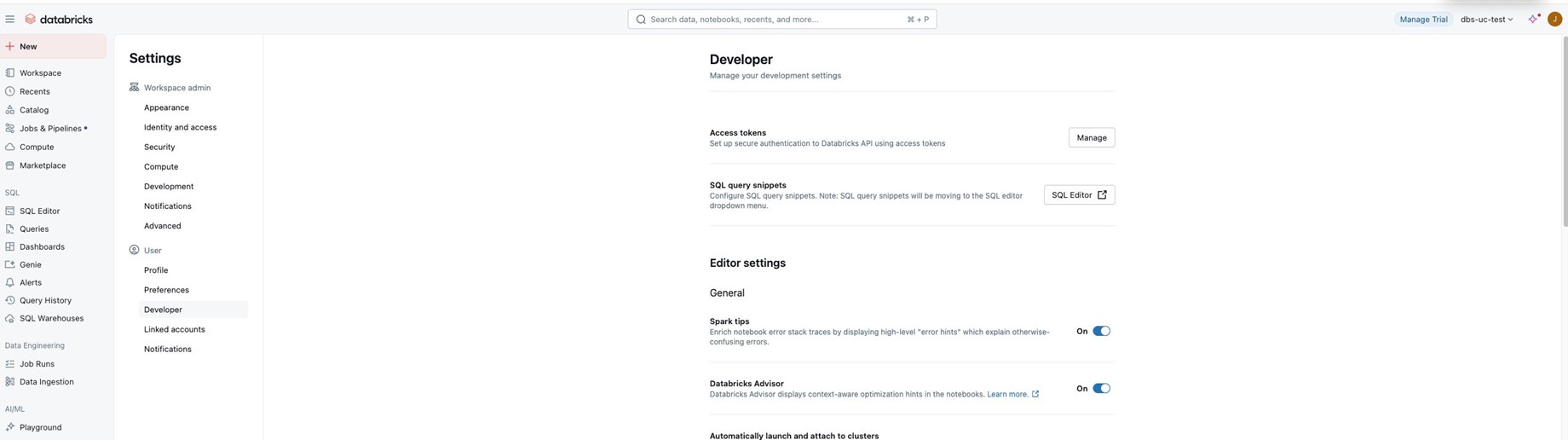Open SQL Editor button for snippets
1568x440 pixels.
click(1079, 194)
